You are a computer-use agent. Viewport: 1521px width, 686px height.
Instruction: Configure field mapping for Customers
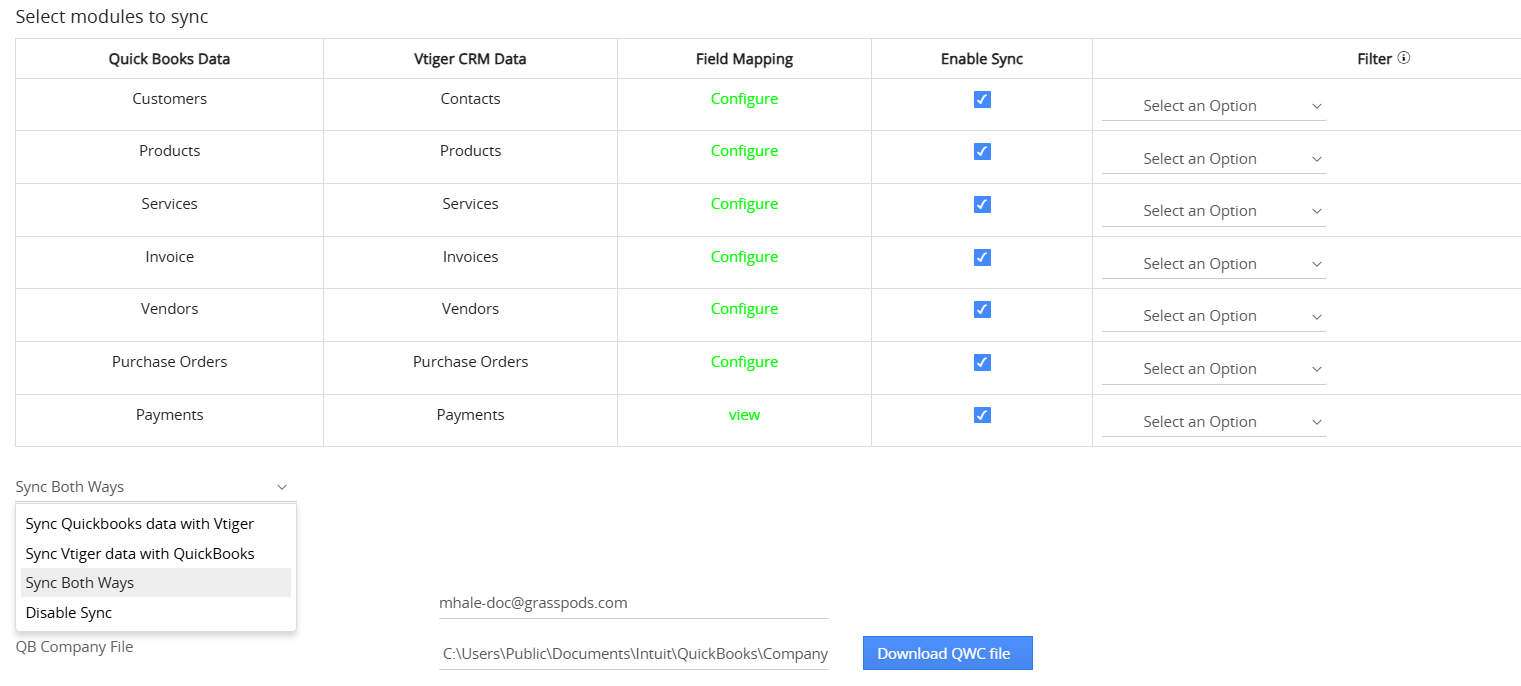click(x=744, y=99)
